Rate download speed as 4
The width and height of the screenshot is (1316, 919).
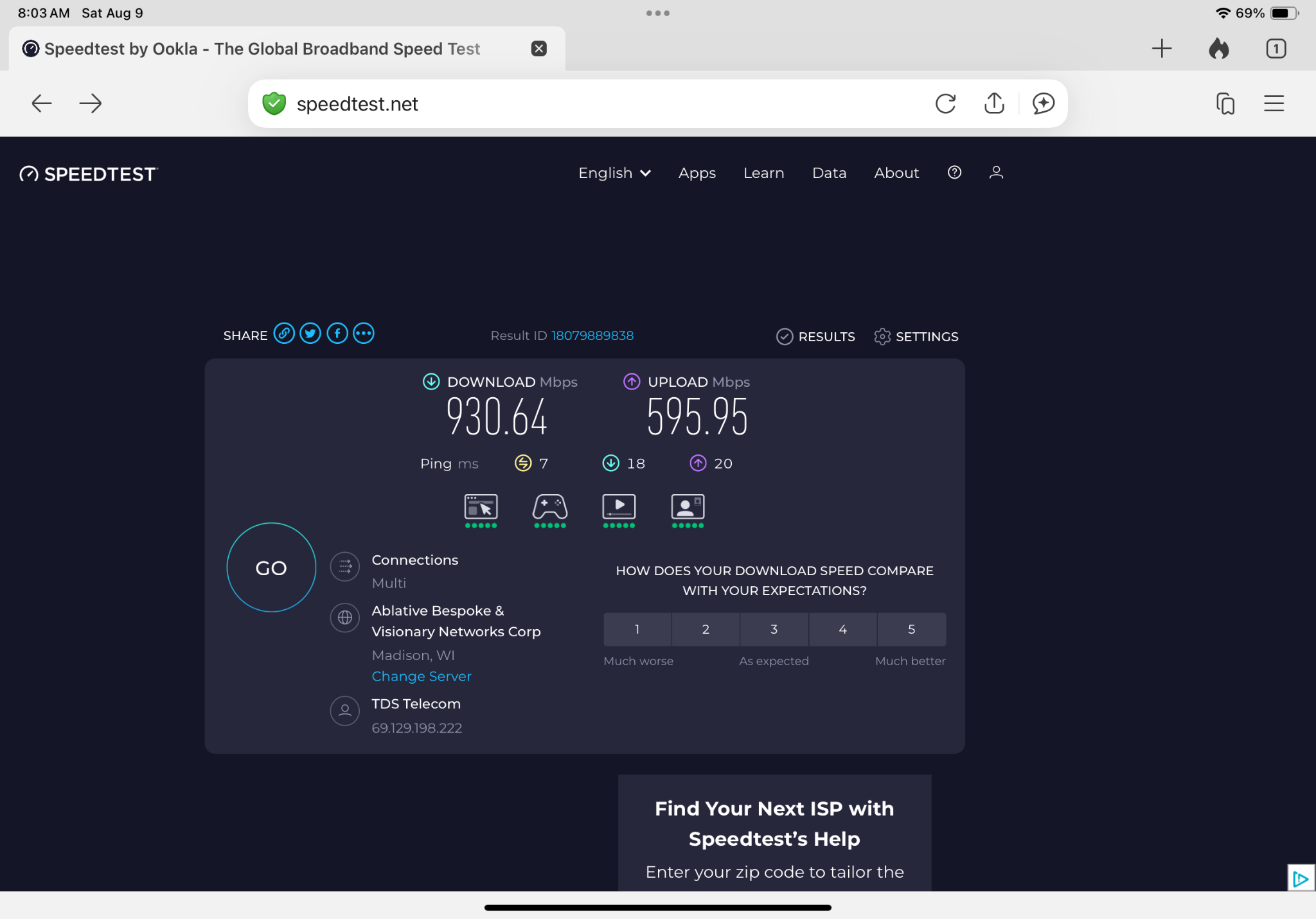point(842,629)
